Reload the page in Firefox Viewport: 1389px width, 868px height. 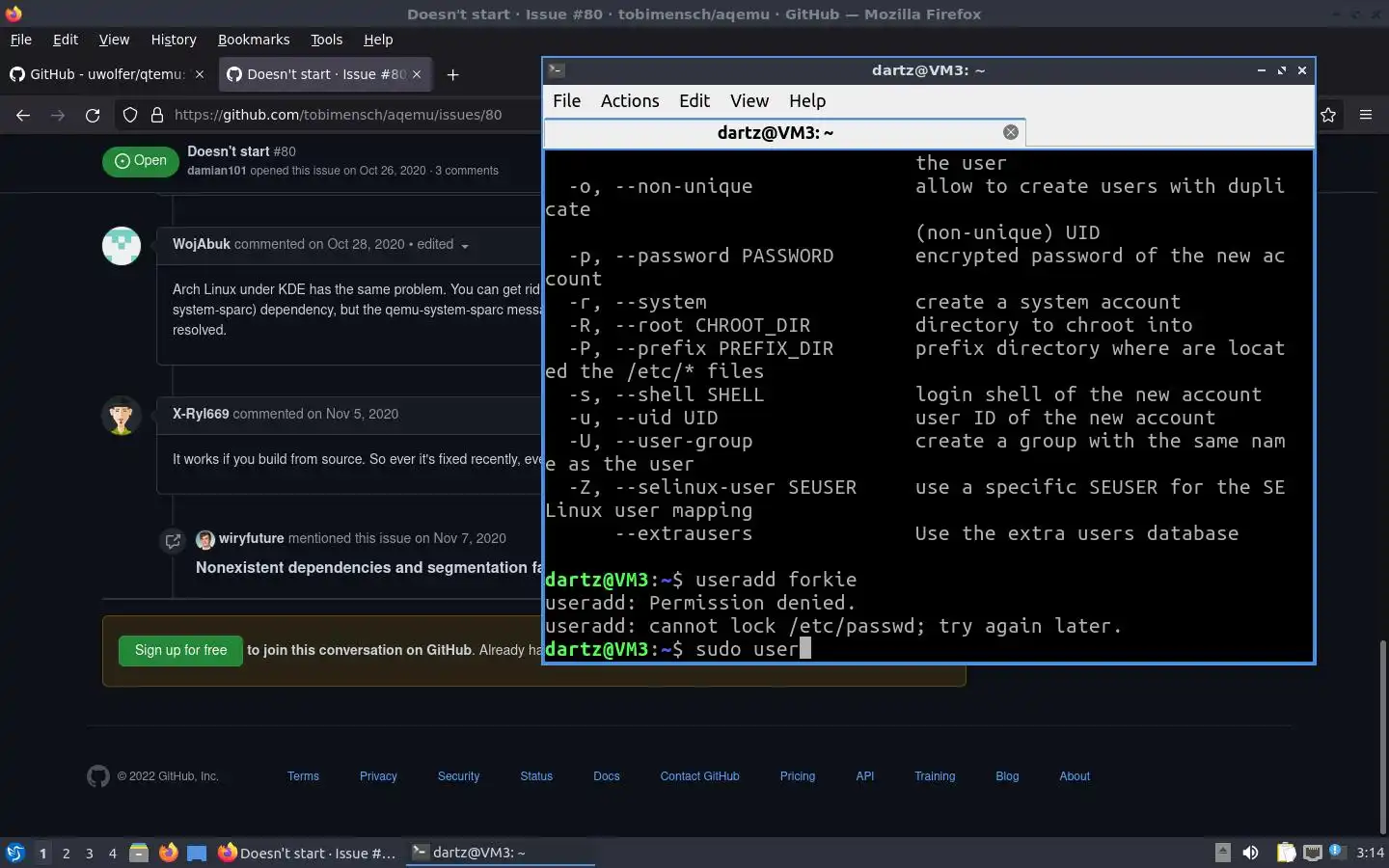pos(93,115)
